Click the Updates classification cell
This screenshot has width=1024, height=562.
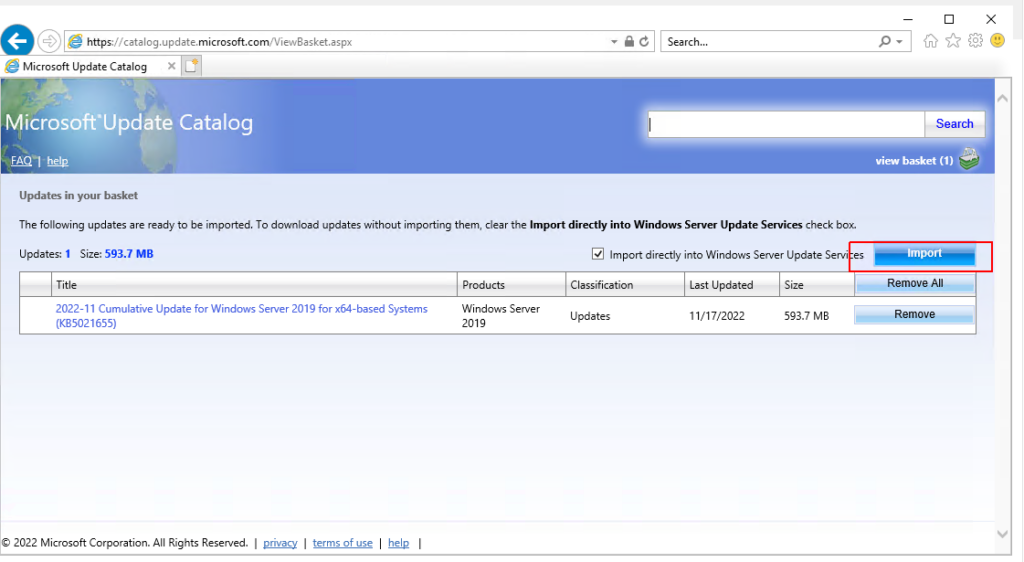(x=590, y=316)
